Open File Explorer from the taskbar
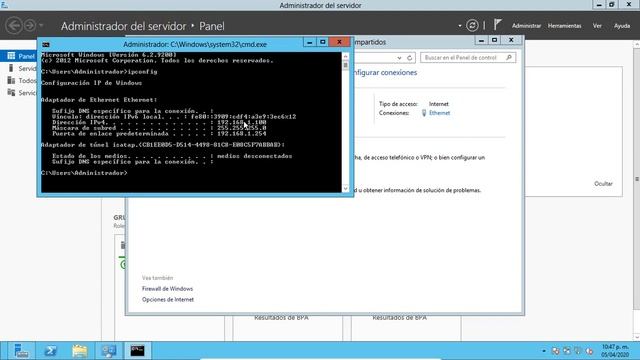 click(80, 351)
